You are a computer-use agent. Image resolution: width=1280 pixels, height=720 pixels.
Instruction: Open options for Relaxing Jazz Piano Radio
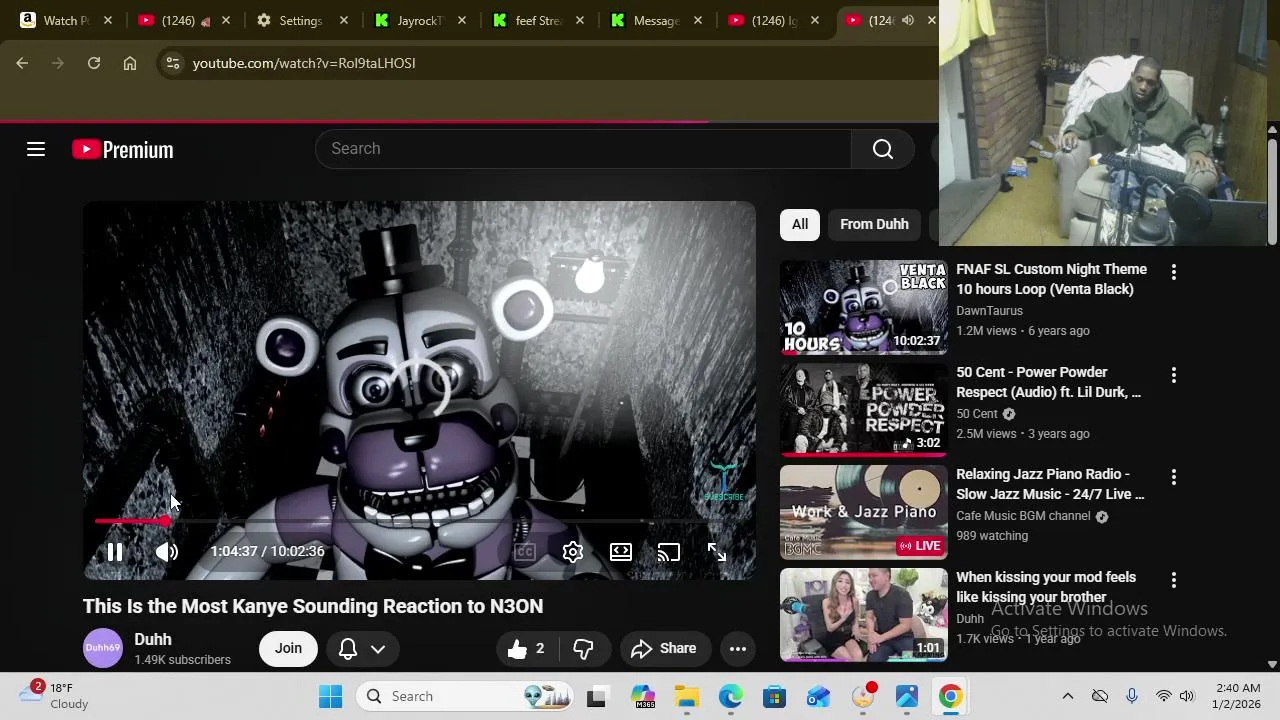(x=1174, y=477)
